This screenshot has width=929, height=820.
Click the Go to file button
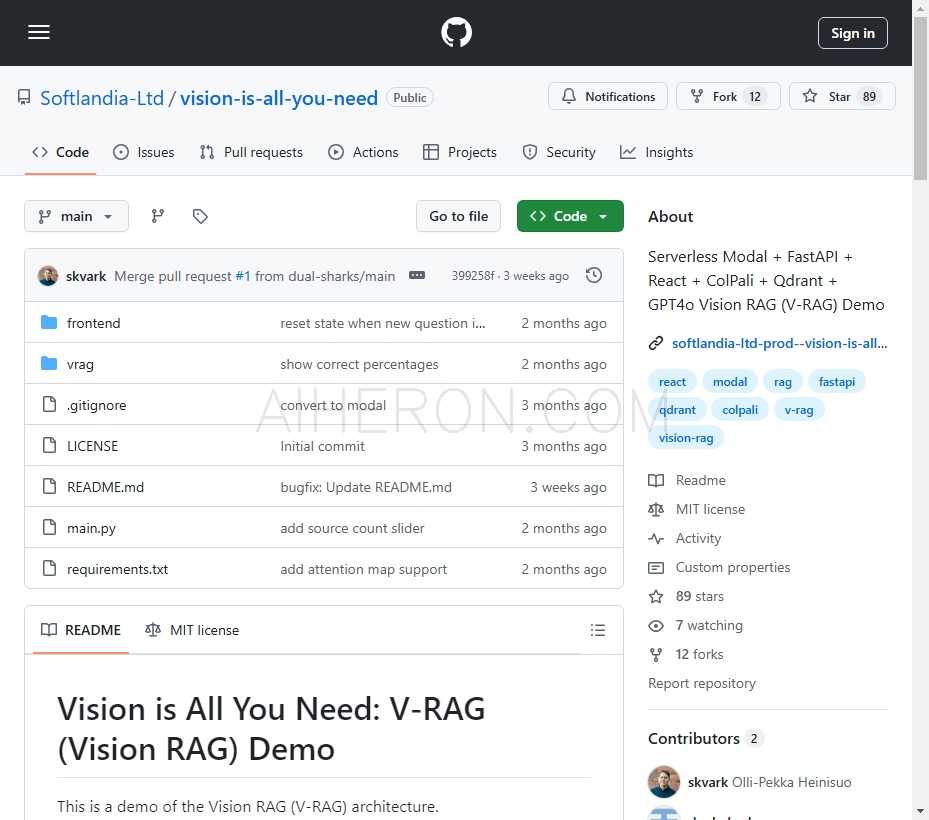[458, 216]
